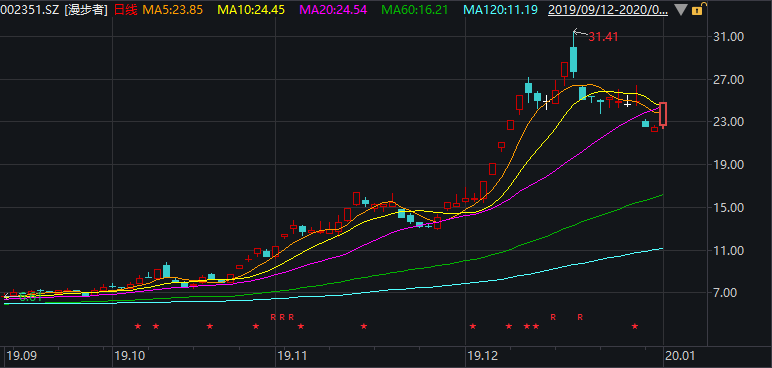Open the gray triangle dropdown beside date range
The height and width of the screenshot is (368, 772).
680,9
